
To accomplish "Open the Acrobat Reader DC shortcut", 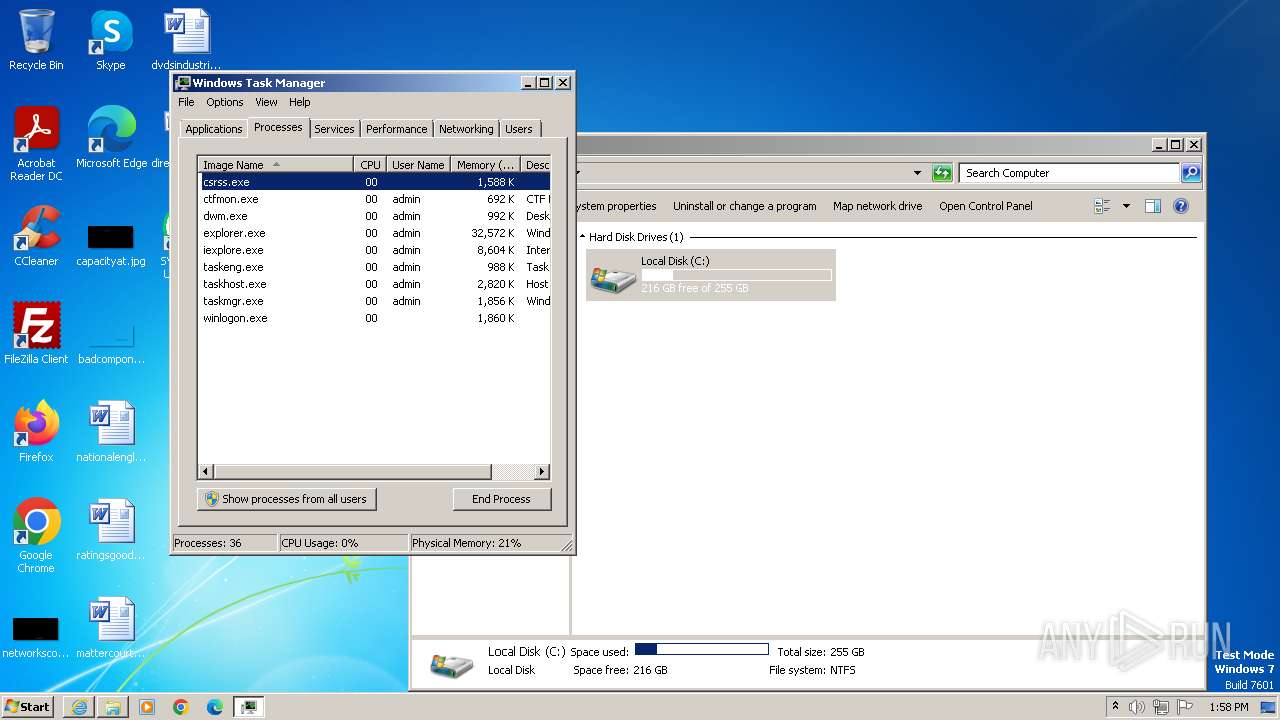I will [x=36, y=143].
